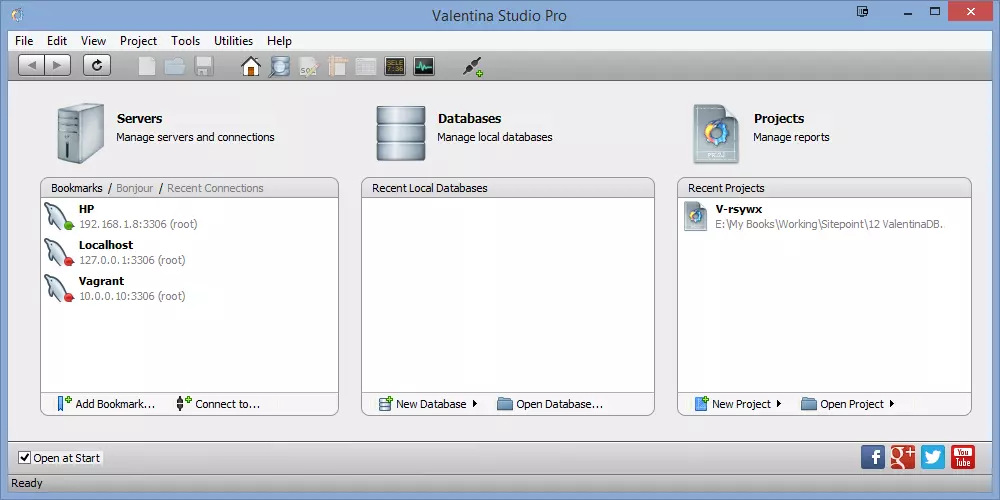Toggle the Open at Start checkbox
The image size is (1000, 500).
[24, 457]
